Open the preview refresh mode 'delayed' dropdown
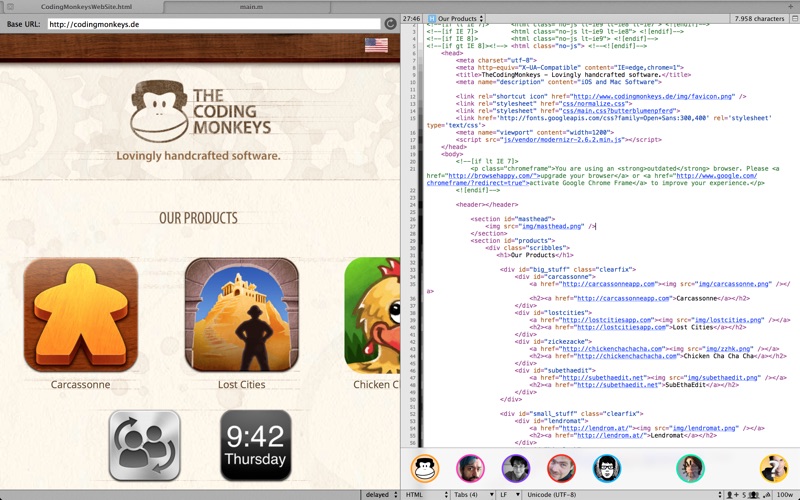 coord(381,495)
